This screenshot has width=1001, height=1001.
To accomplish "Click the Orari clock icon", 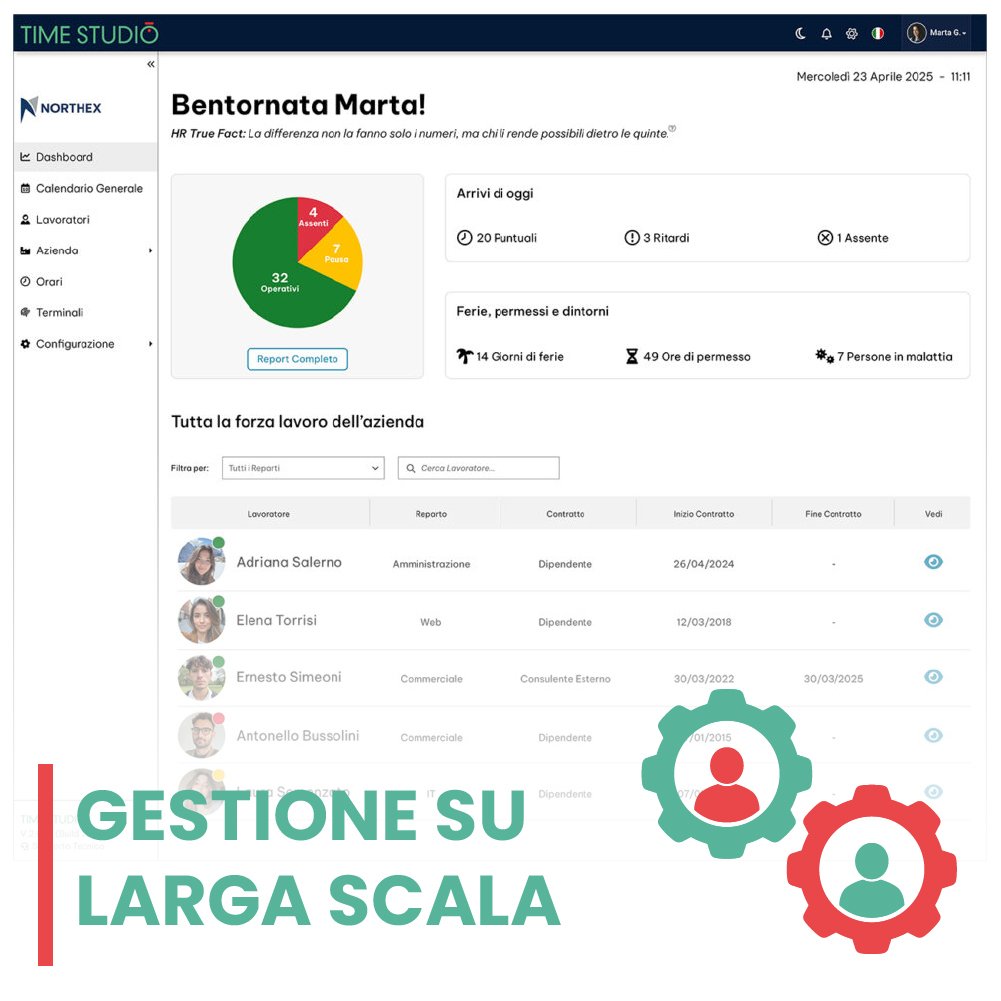I will 23,281.
